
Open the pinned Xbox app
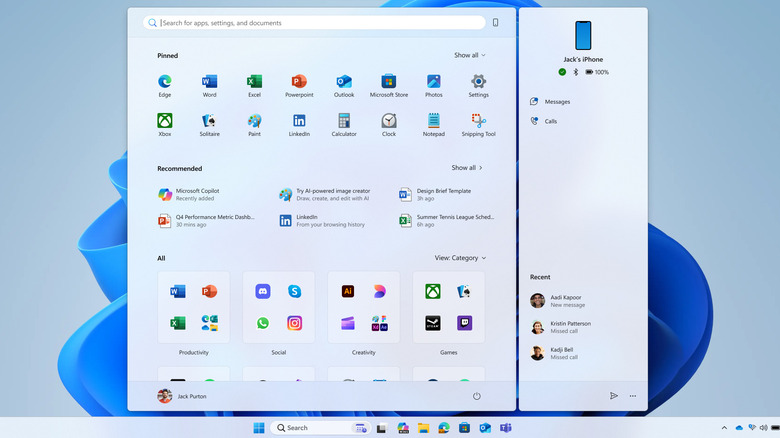pyautogui.click(x=165, y=121)
